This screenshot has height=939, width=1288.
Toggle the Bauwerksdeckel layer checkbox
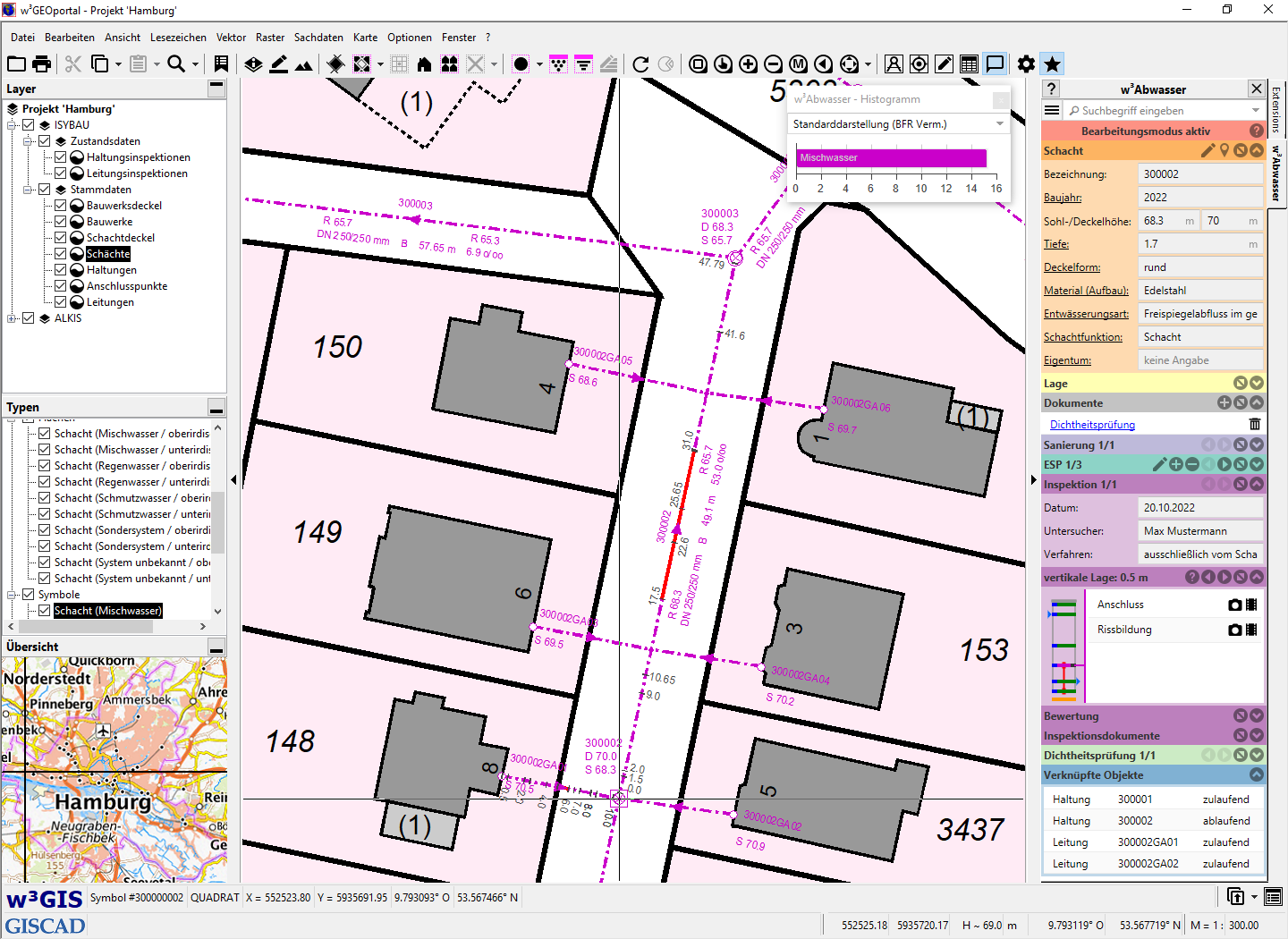point(61,206)
